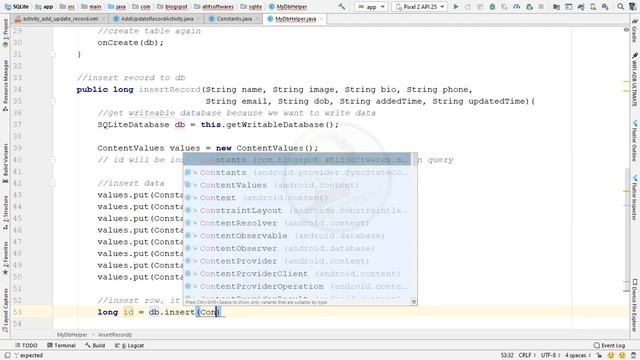Viewport: 640px width, 360px height.
Task: Open the Logcat tool window
Action: tap(129, 345)
